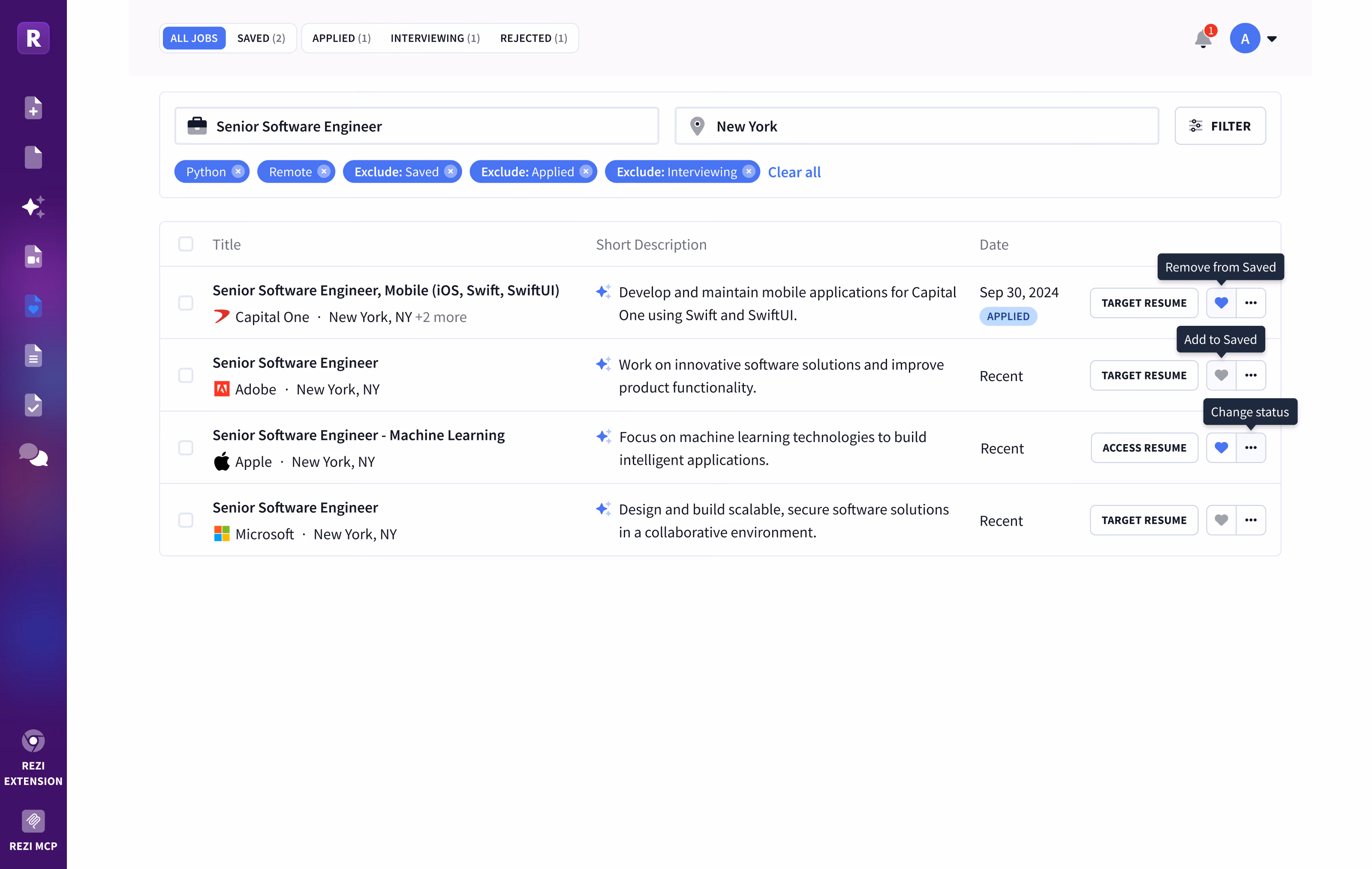The image size is (1372, 869).
Task: Open the text lines document sidebar icon
Action: click(x=33, y=355)
